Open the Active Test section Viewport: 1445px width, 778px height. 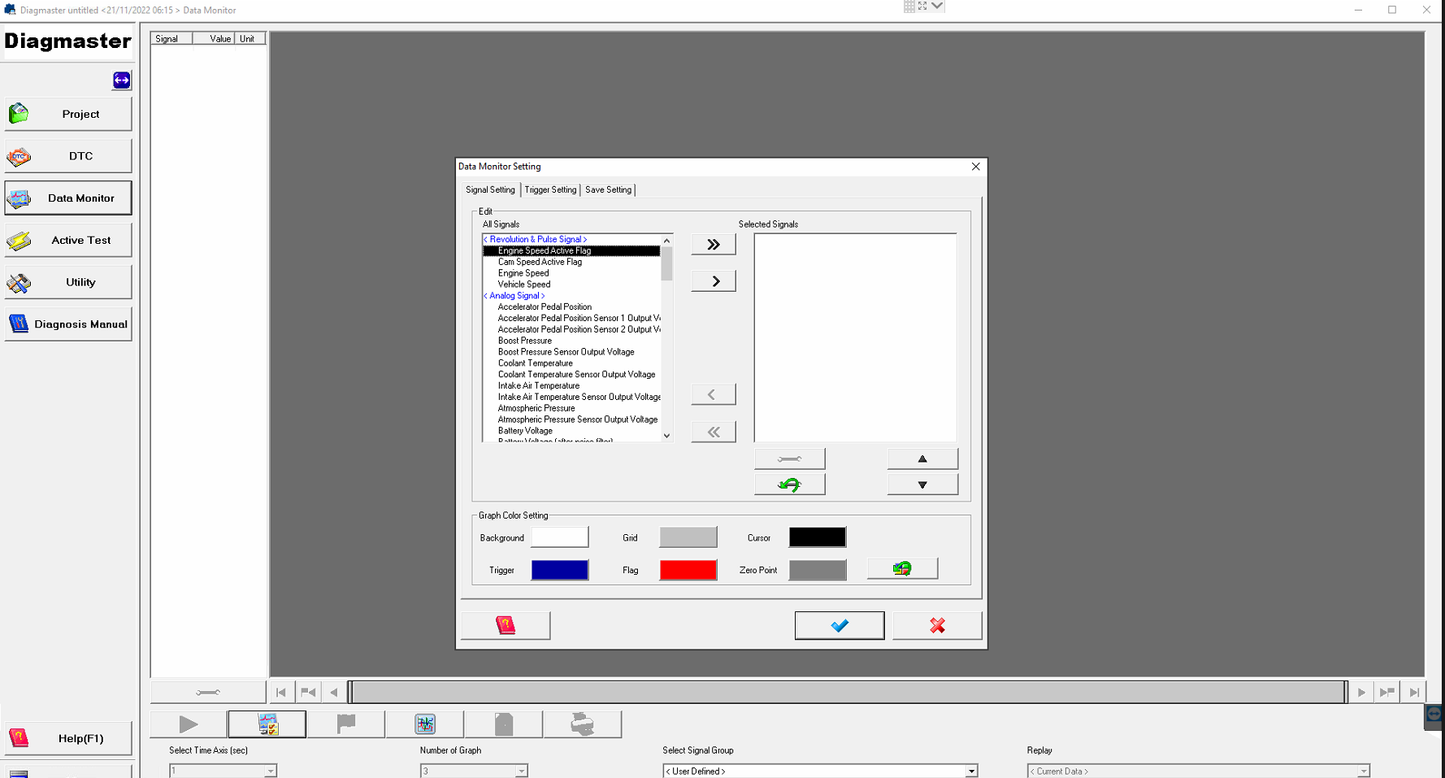coord(68,240)
